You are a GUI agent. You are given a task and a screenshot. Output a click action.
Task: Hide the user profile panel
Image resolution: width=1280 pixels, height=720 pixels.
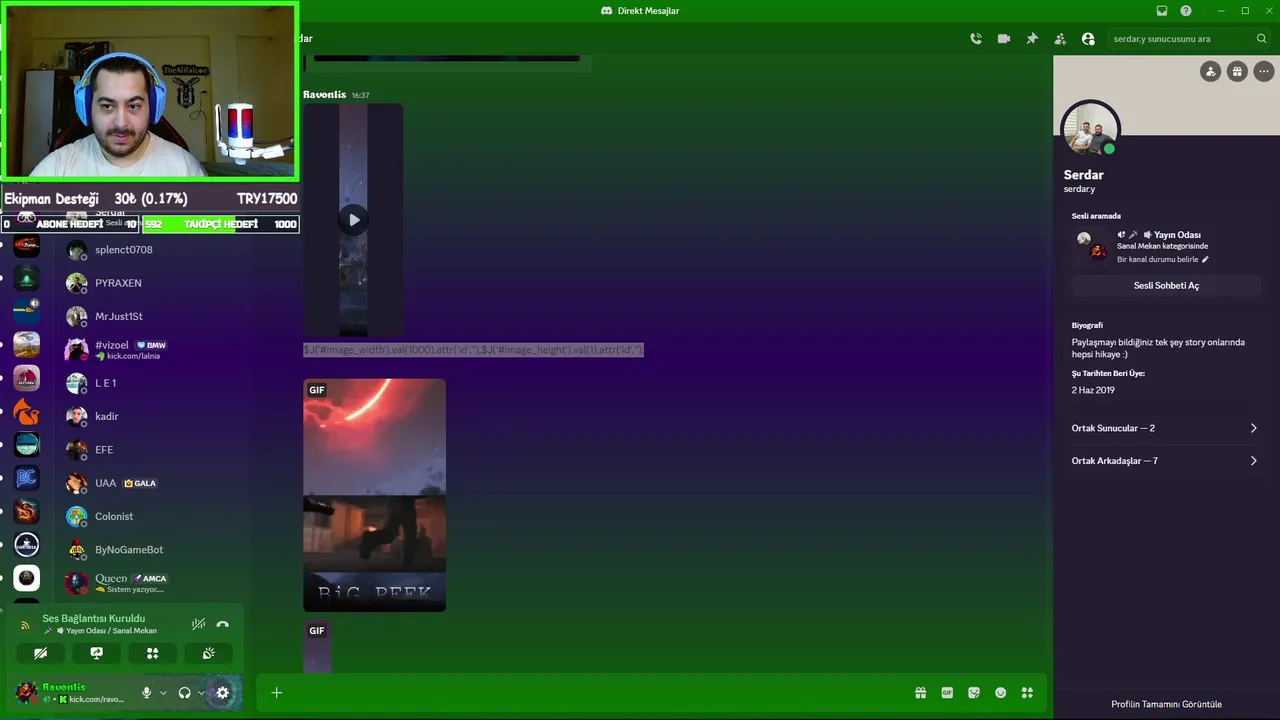[x=1088, y=39]
